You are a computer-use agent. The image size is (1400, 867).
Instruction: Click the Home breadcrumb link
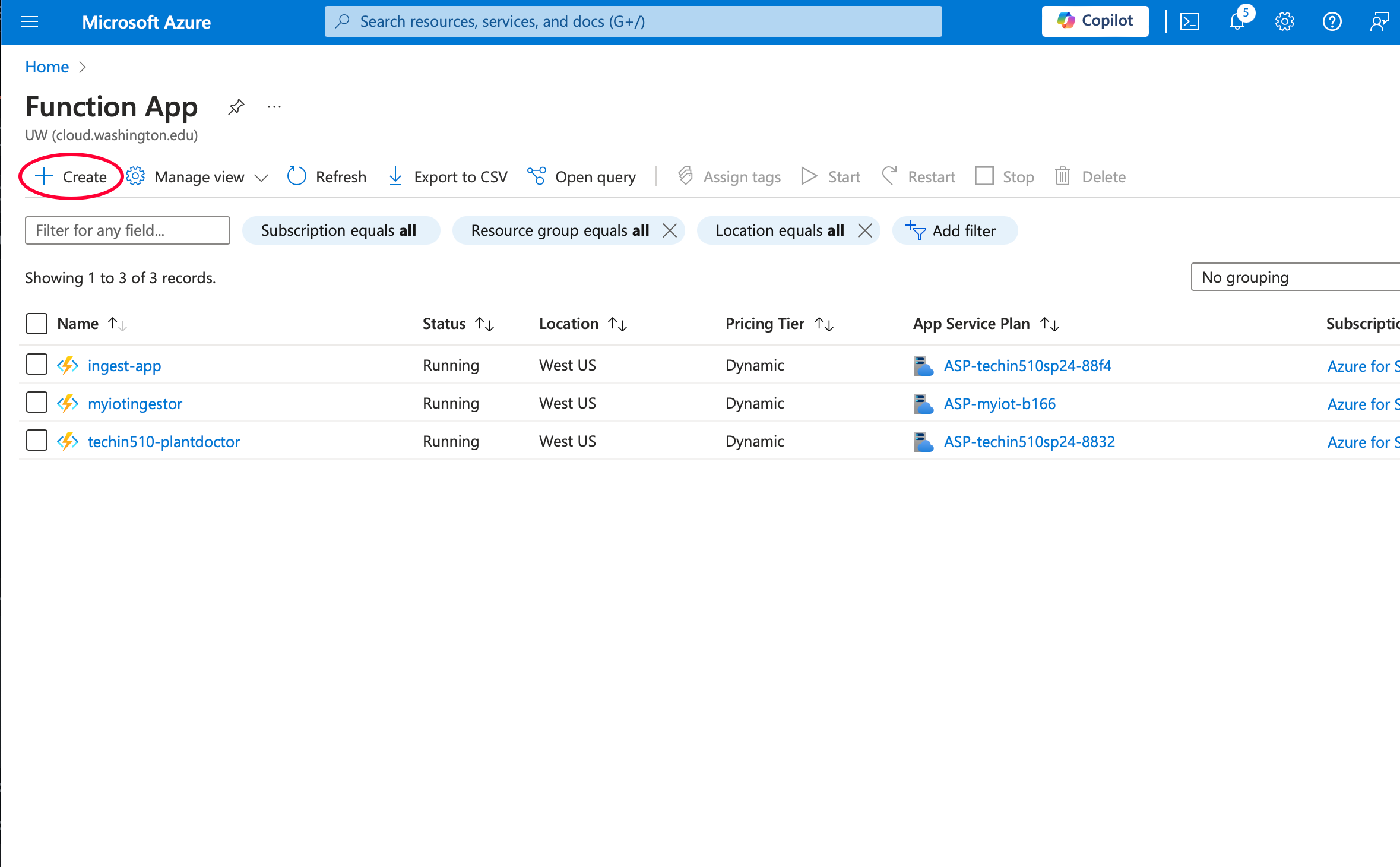point(47,67)
